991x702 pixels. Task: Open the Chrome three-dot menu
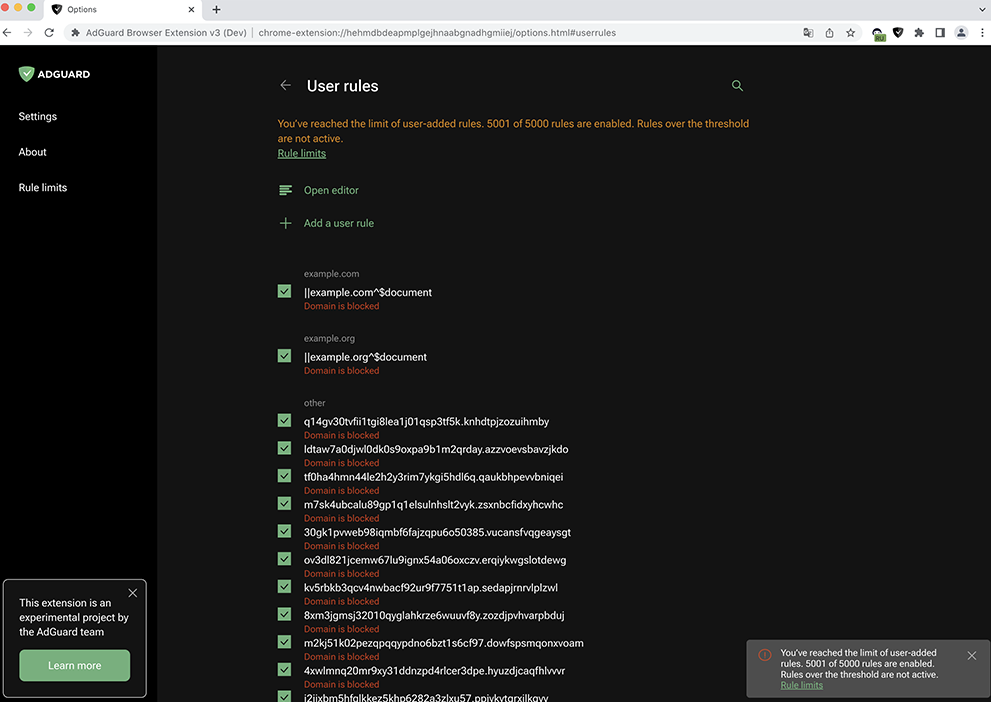[980, 33]
